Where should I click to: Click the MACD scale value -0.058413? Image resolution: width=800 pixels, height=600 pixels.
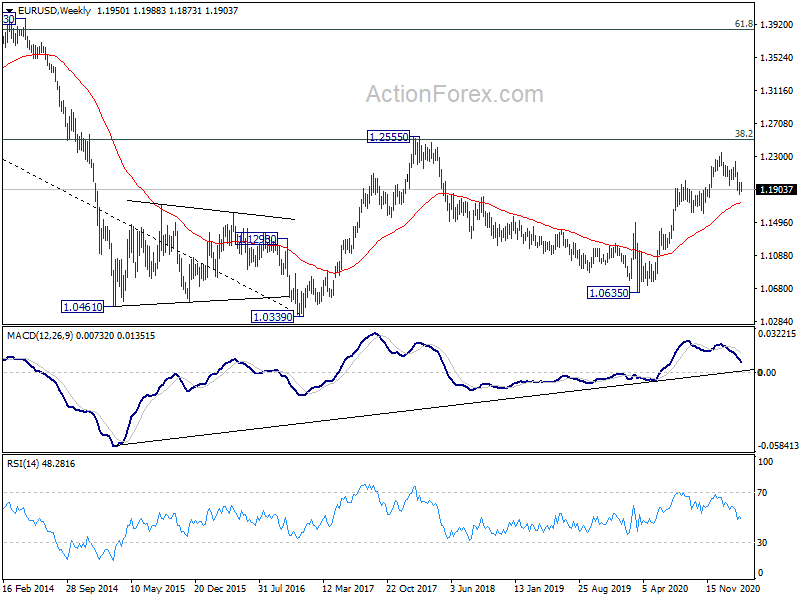[x=778, y=446]
